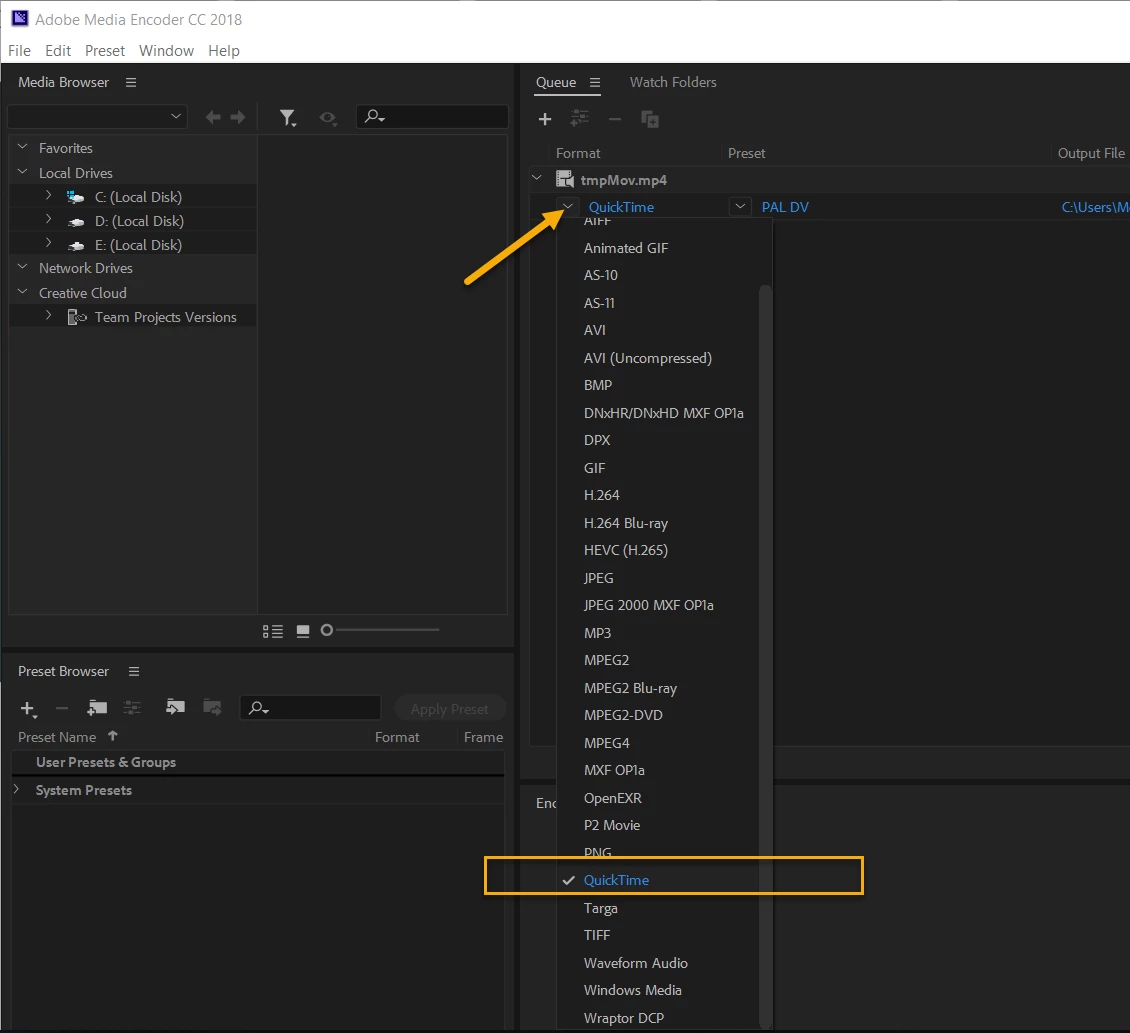Viewport: 1130px width, 1033px height.
Task: Open the Queue panel menu icon
Action: click(x=595, y=82)
